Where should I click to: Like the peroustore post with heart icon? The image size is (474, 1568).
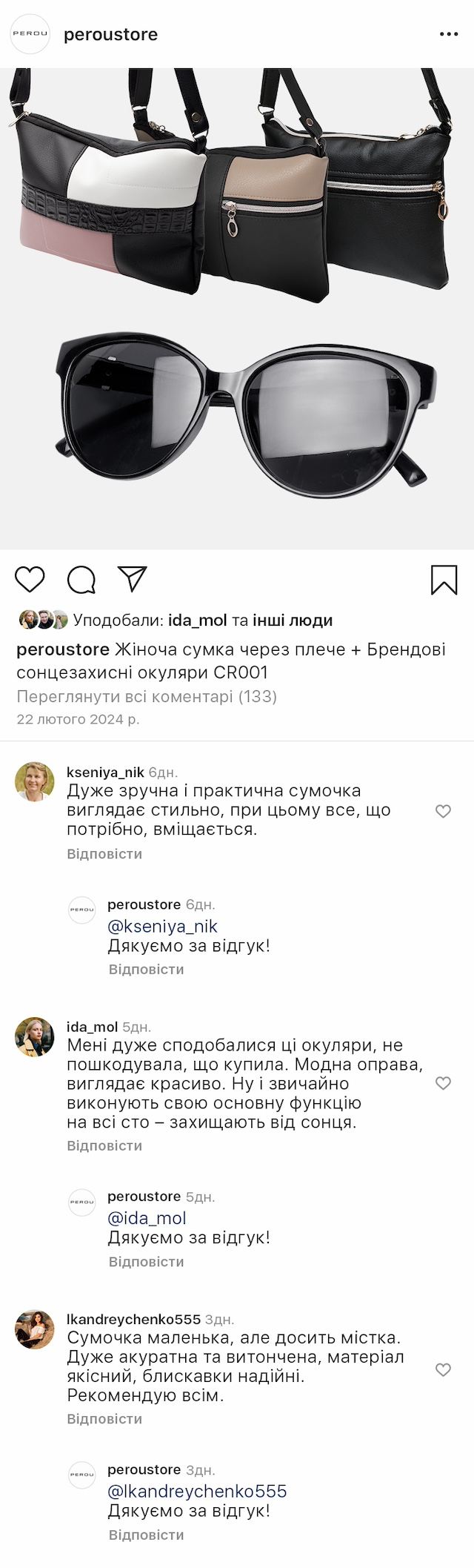(30, 580)
